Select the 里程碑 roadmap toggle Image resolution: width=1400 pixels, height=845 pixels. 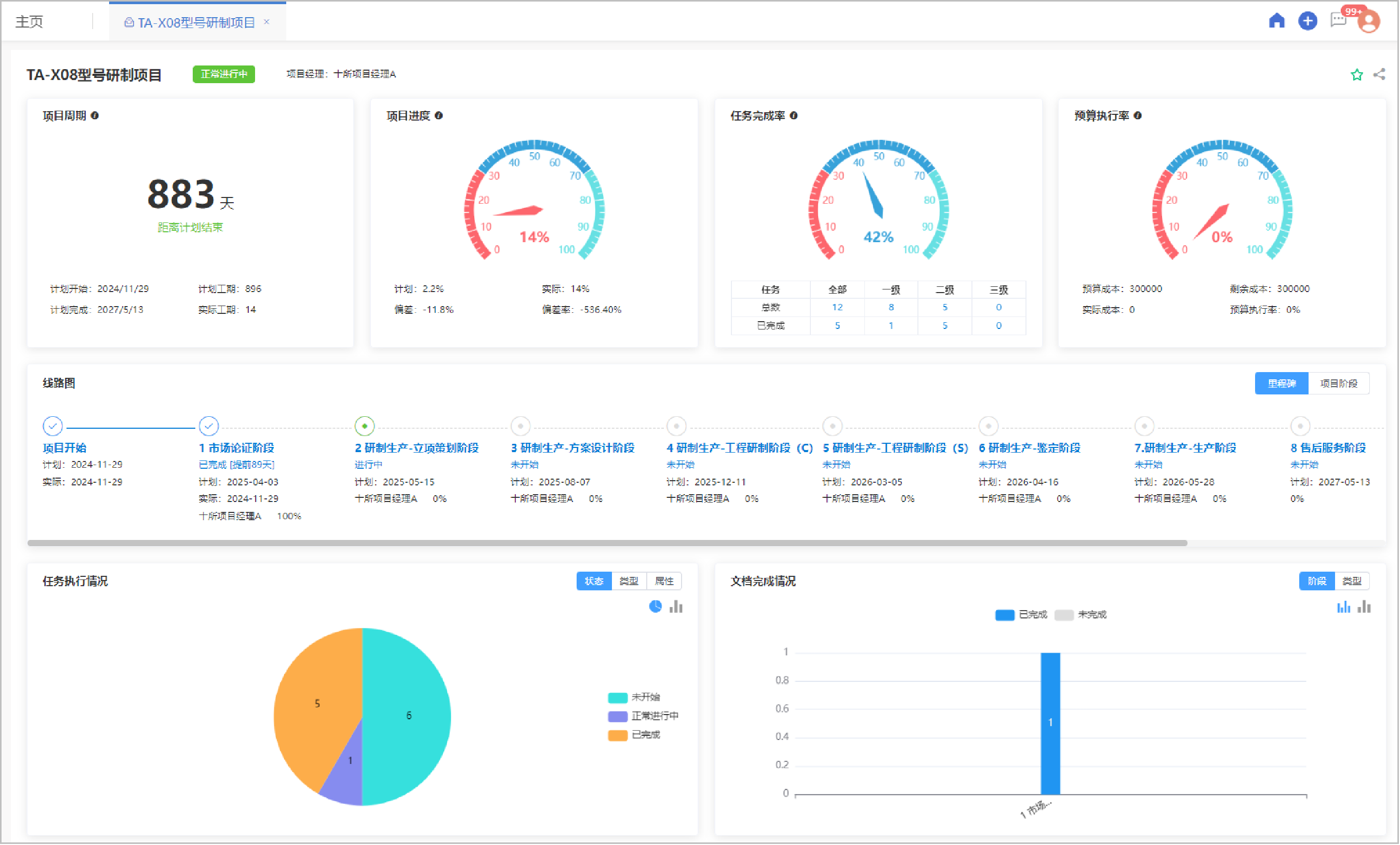1281,384
